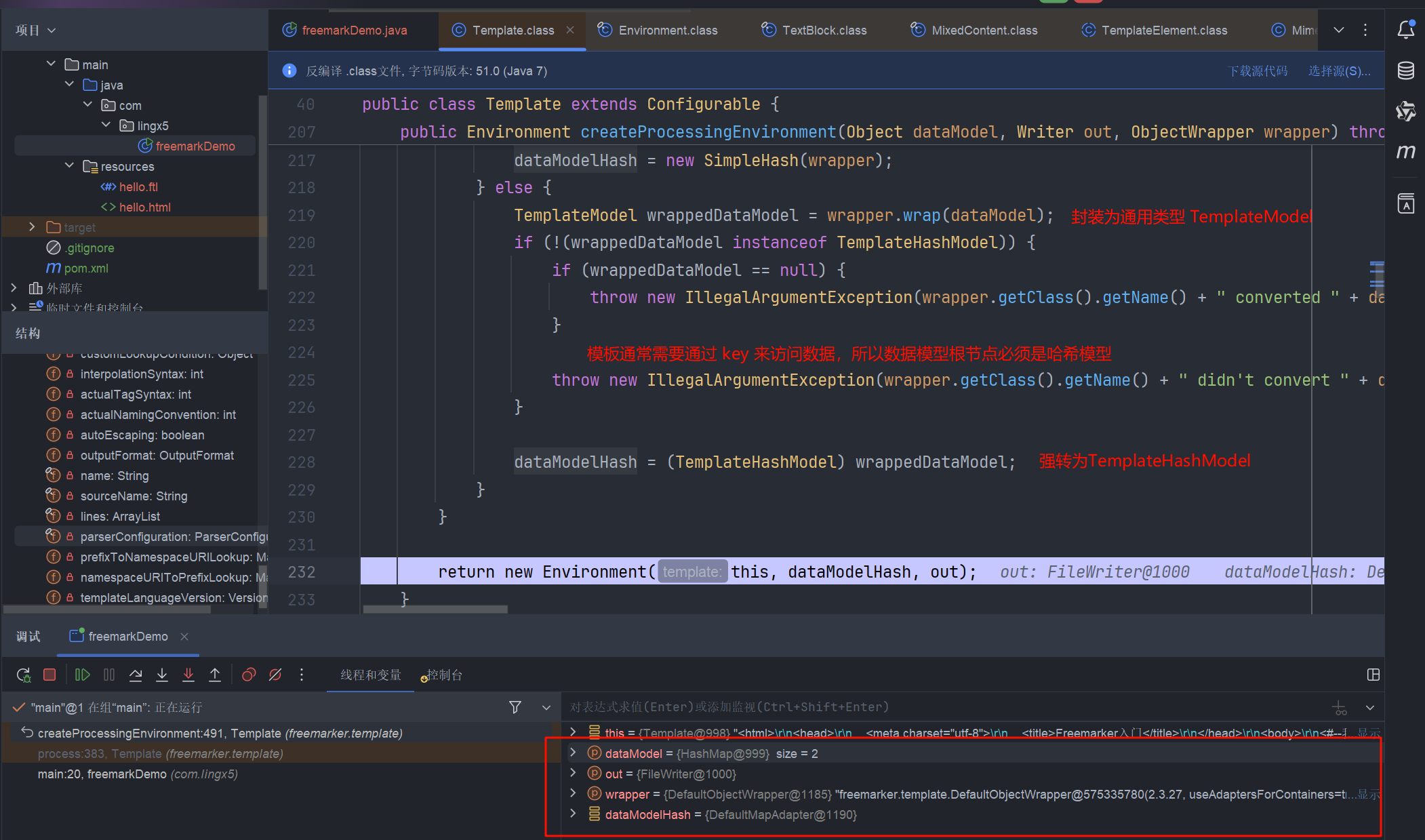Resume program execution

coord(82,675)
